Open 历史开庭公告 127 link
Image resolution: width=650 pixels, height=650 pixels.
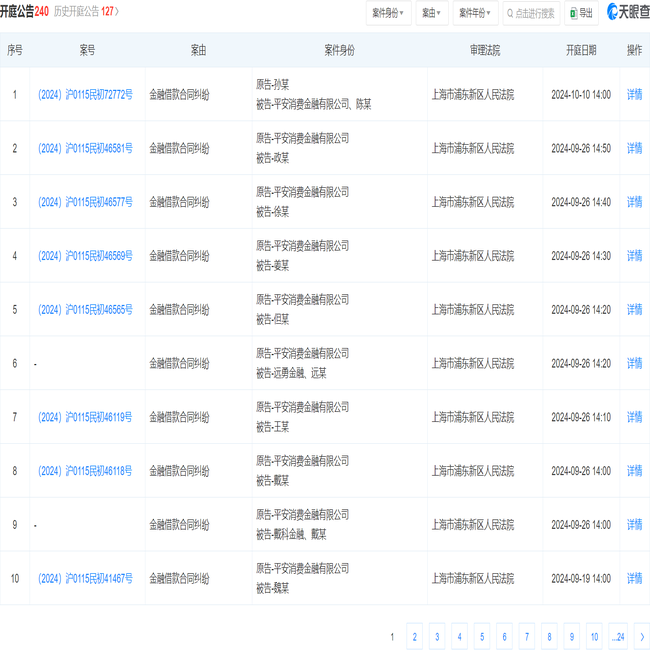click(x=86, y=12)
